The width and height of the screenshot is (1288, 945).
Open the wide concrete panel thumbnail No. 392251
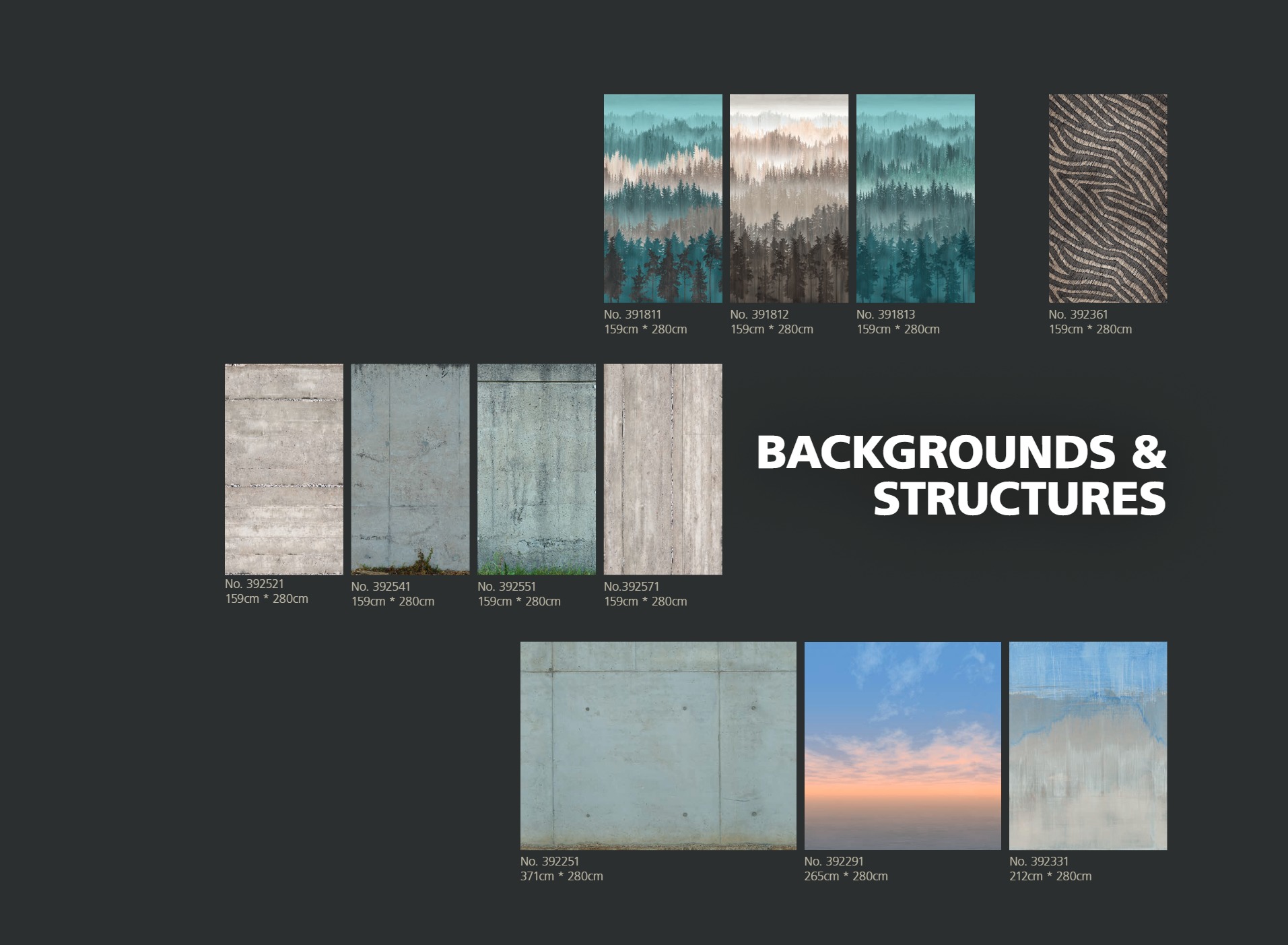pos(658,745)
